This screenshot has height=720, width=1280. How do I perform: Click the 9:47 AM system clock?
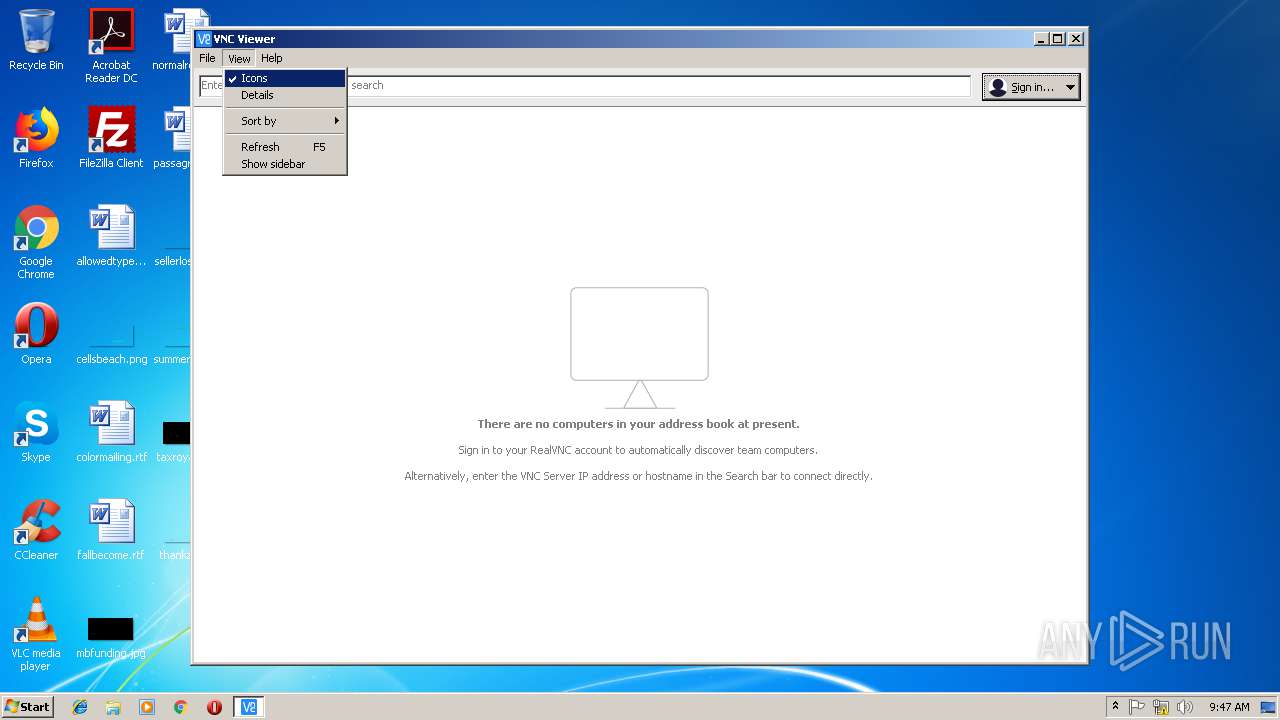(1229, 707)
